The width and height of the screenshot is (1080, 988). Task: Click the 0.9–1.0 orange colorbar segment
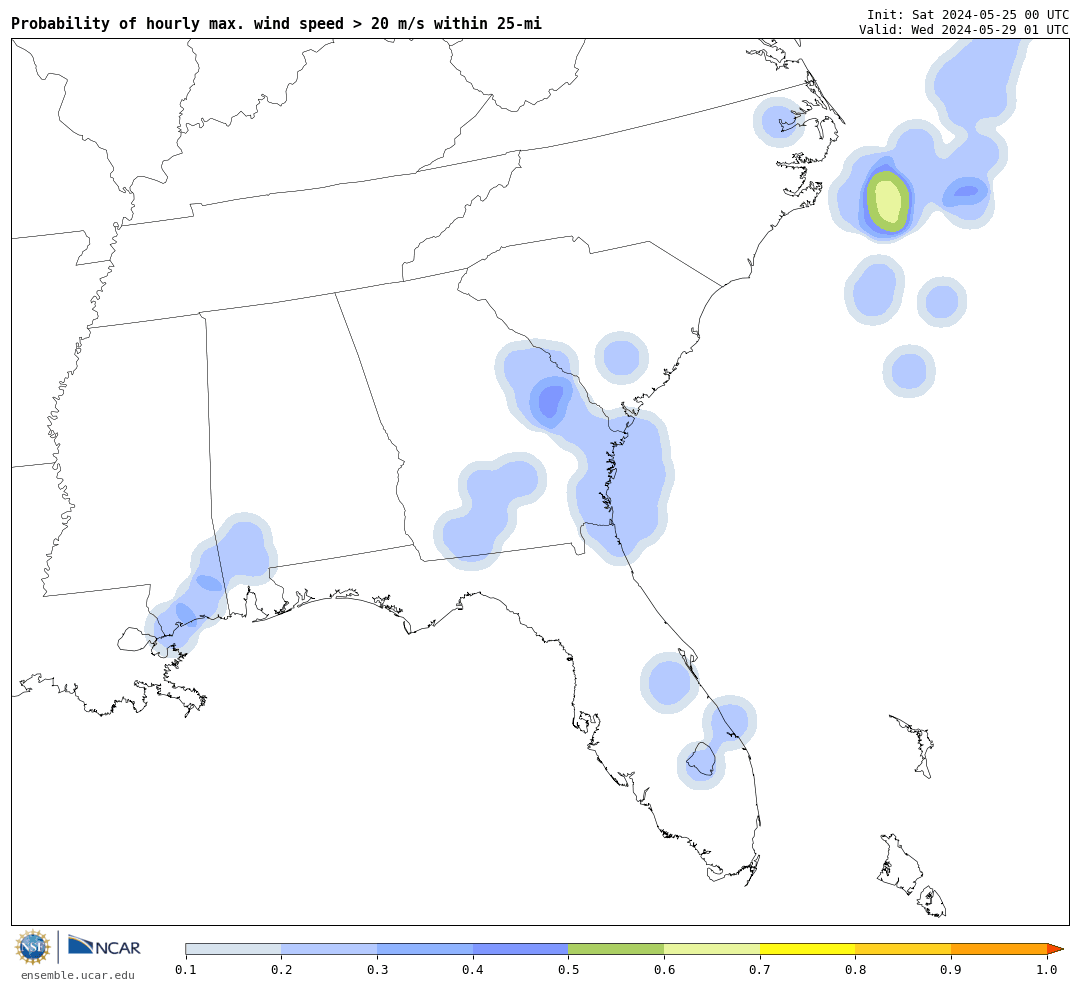[999, 949]
